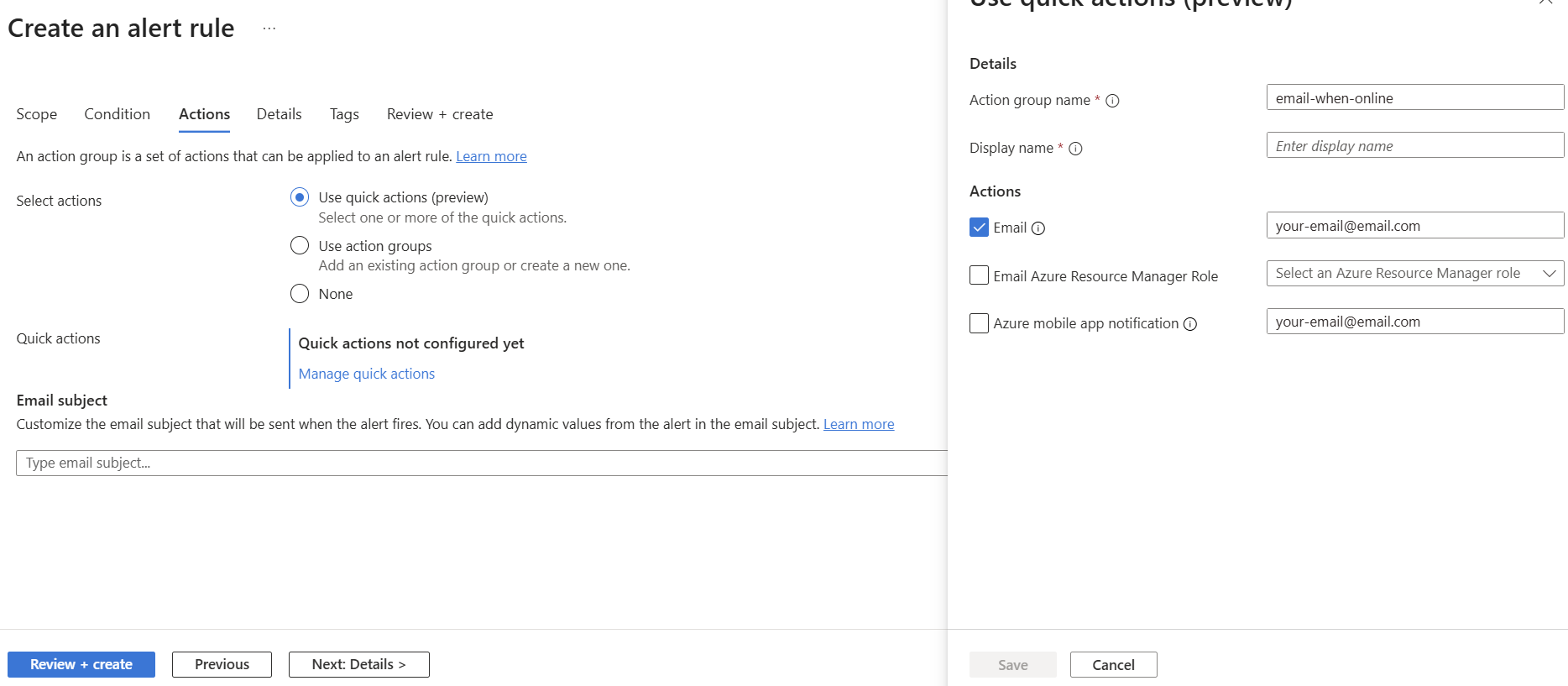Click info icon beside Display name label
Screen dimensions: 1568x686
[1075, 149]
